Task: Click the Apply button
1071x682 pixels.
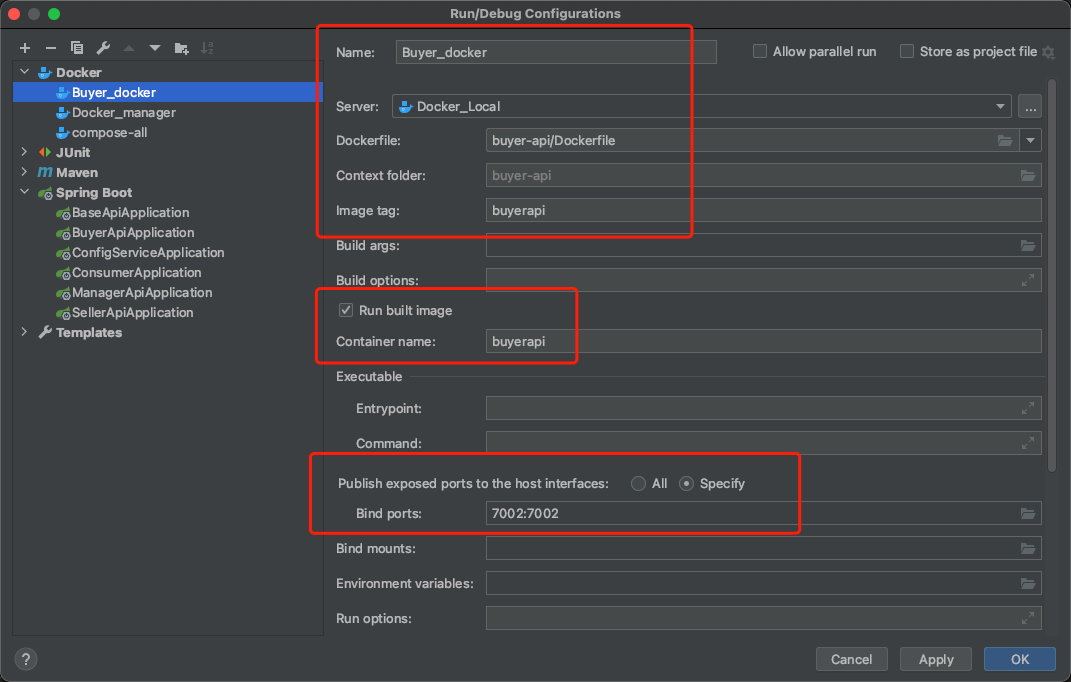Action: tap(936, 659)
